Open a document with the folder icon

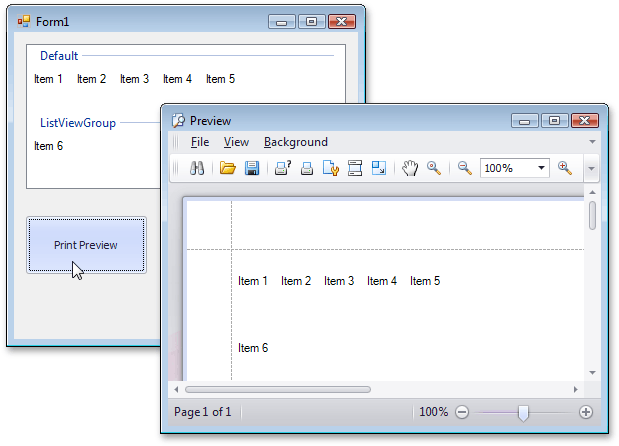(227, 168)
